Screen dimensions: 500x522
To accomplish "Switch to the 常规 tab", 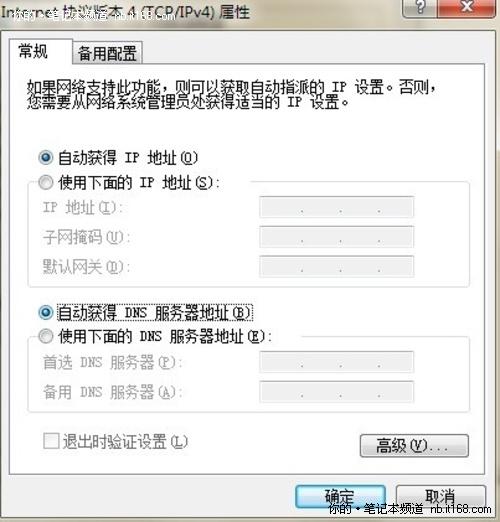I will pos(33,52).
